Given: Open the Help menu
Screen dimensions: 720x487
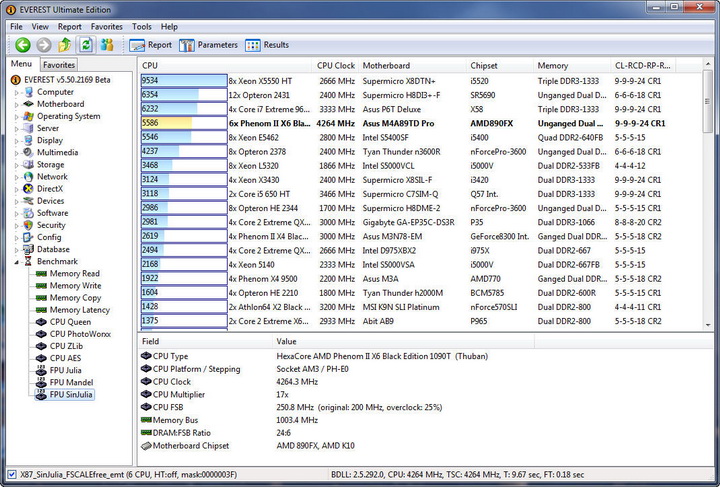Looking at the screenshot, I should pyautogui.click(x=169, y=27).
